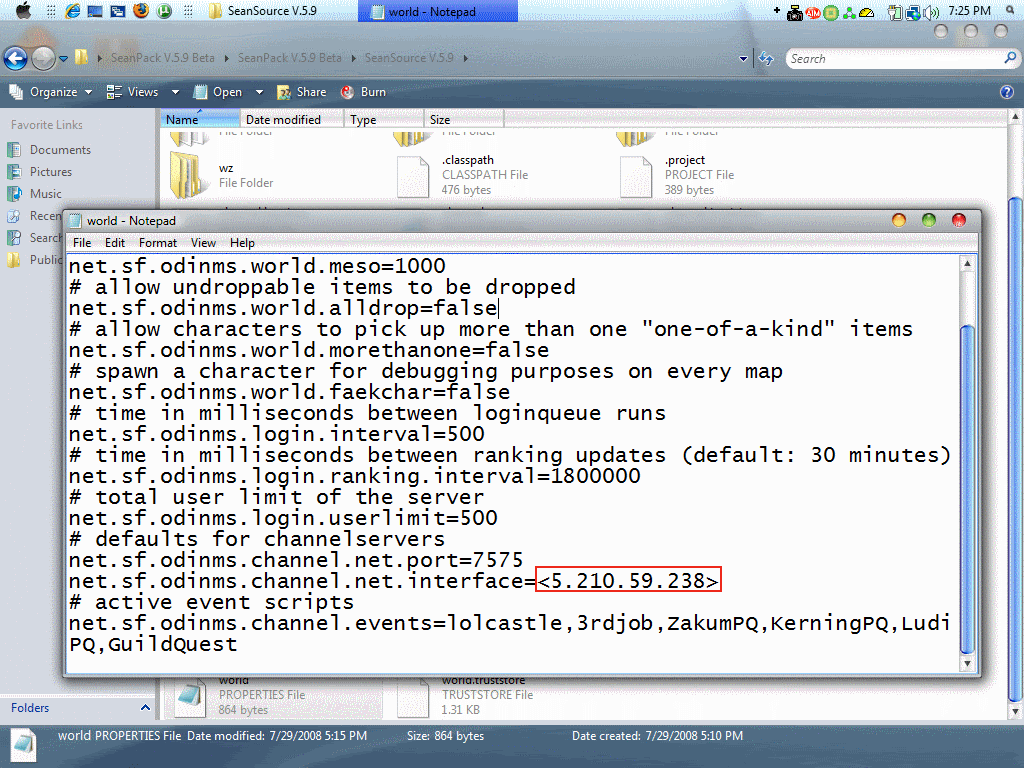Select the .project file icon
1024x768 pixels.
point(636,176)
